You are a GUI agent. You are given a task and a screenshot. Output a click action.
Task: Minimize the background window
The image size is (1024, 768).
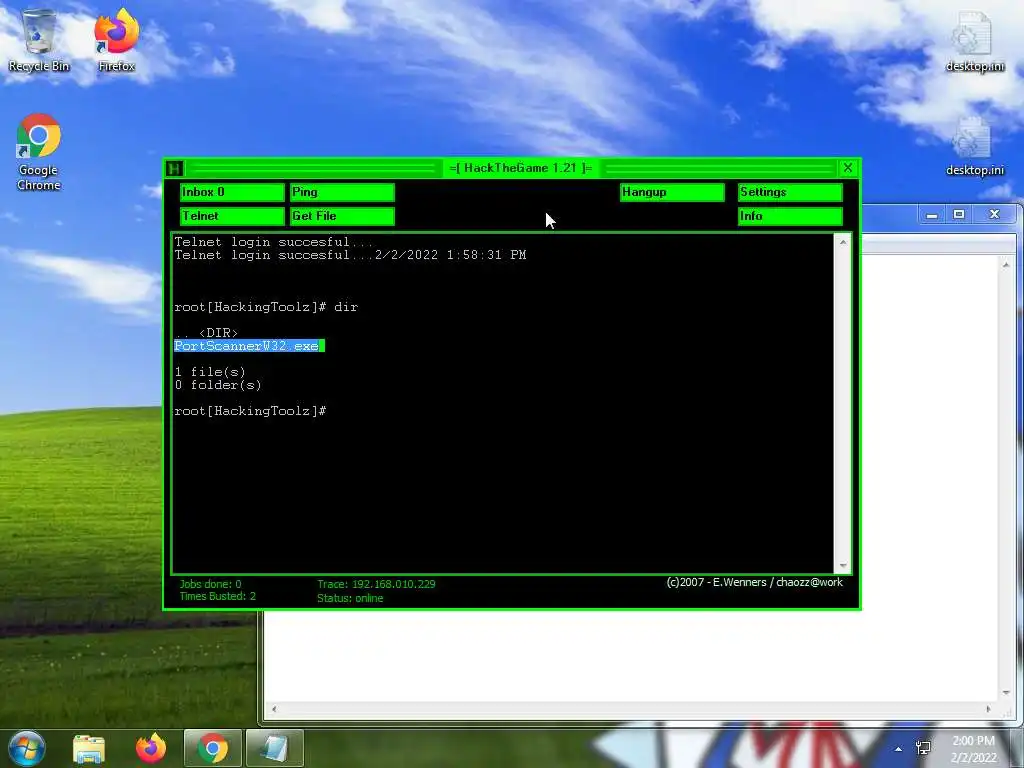coord(932,214)
